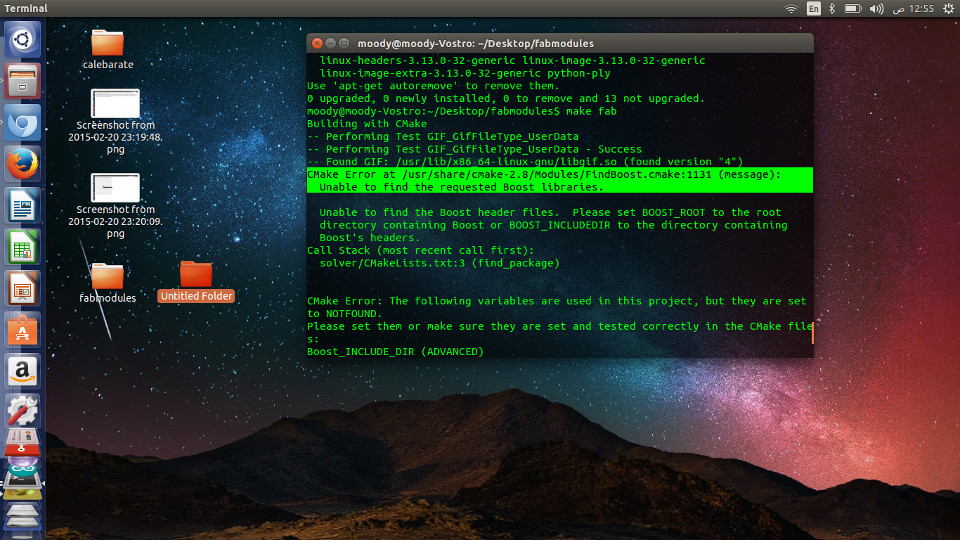Open the Bluetooth indicator menu

pos(832,9)
